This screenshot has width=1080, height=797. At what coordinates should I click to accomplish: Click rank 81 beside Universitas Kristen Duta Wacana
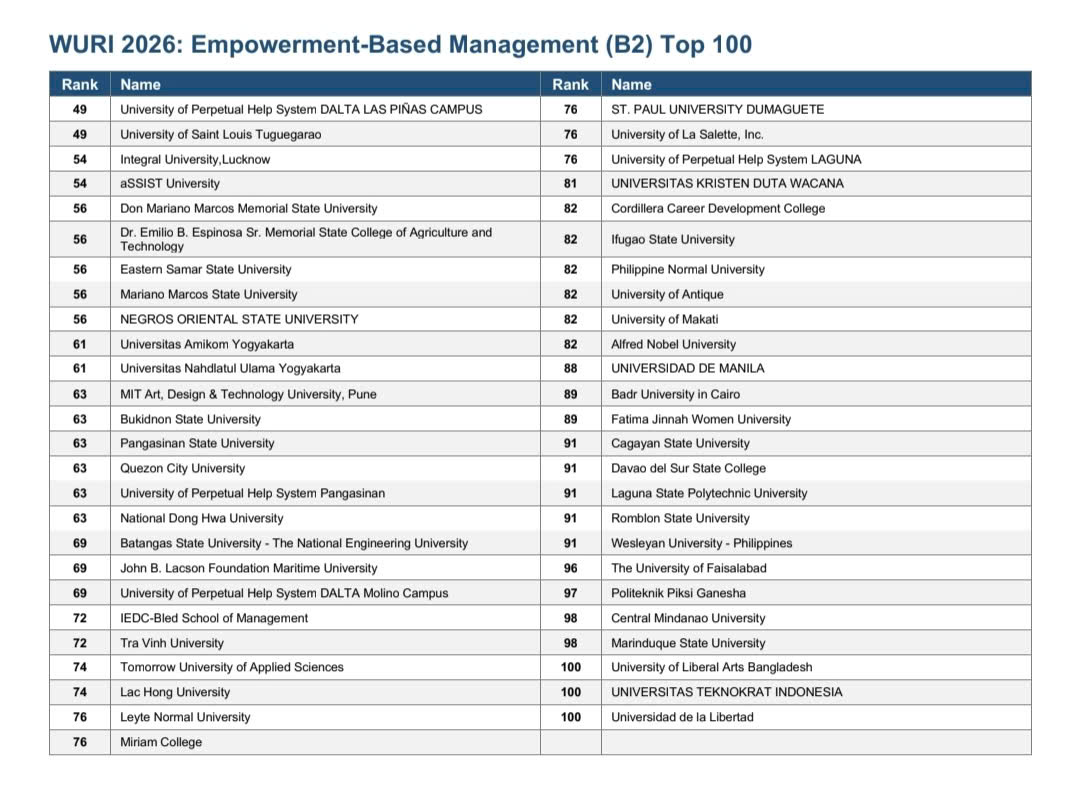click(x=570, y=184)
